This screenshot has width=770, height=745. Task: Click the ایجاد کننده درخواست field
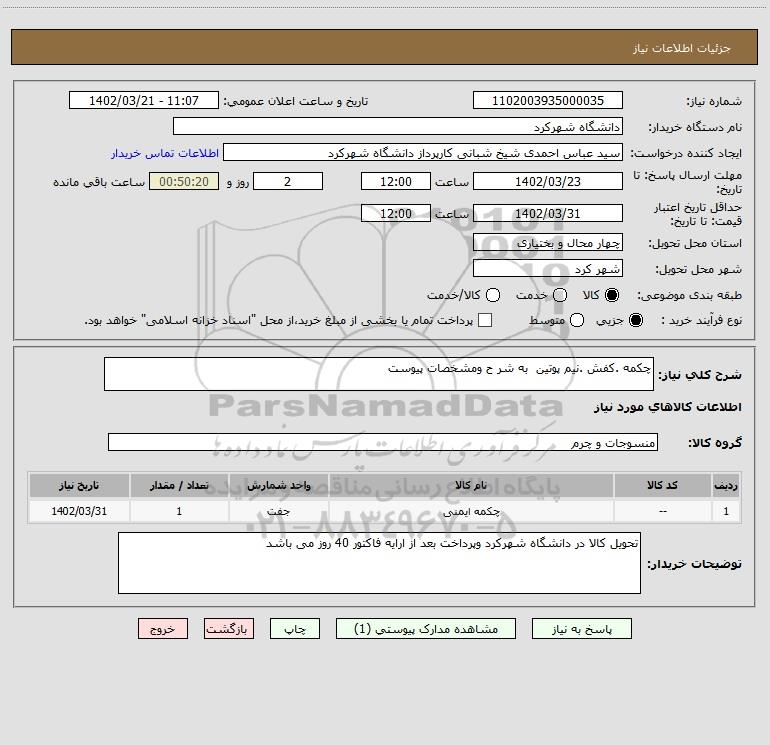[423, 152]
